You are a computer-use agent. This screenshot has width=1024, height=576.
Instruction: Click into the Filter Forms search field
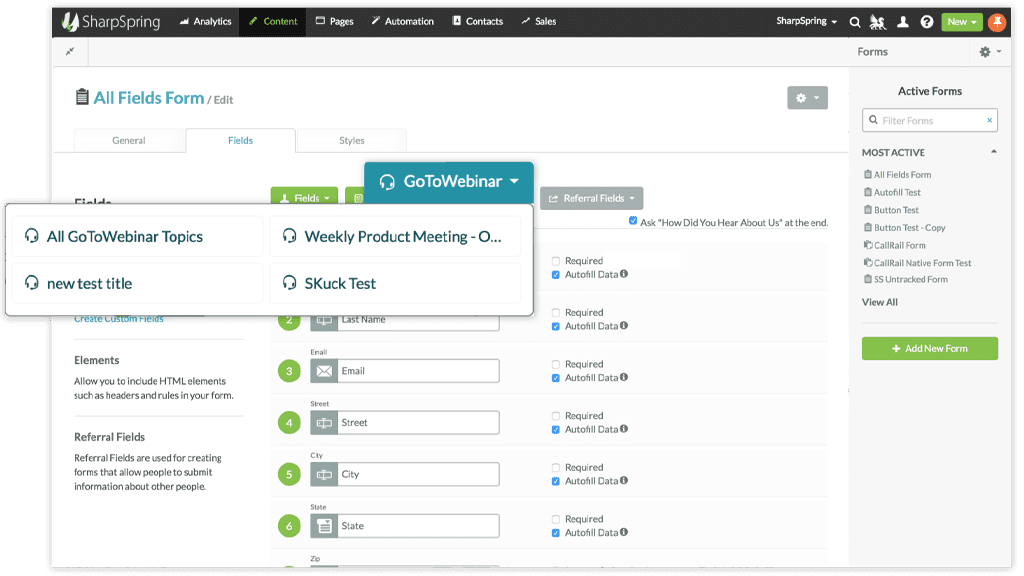point(929,120)
